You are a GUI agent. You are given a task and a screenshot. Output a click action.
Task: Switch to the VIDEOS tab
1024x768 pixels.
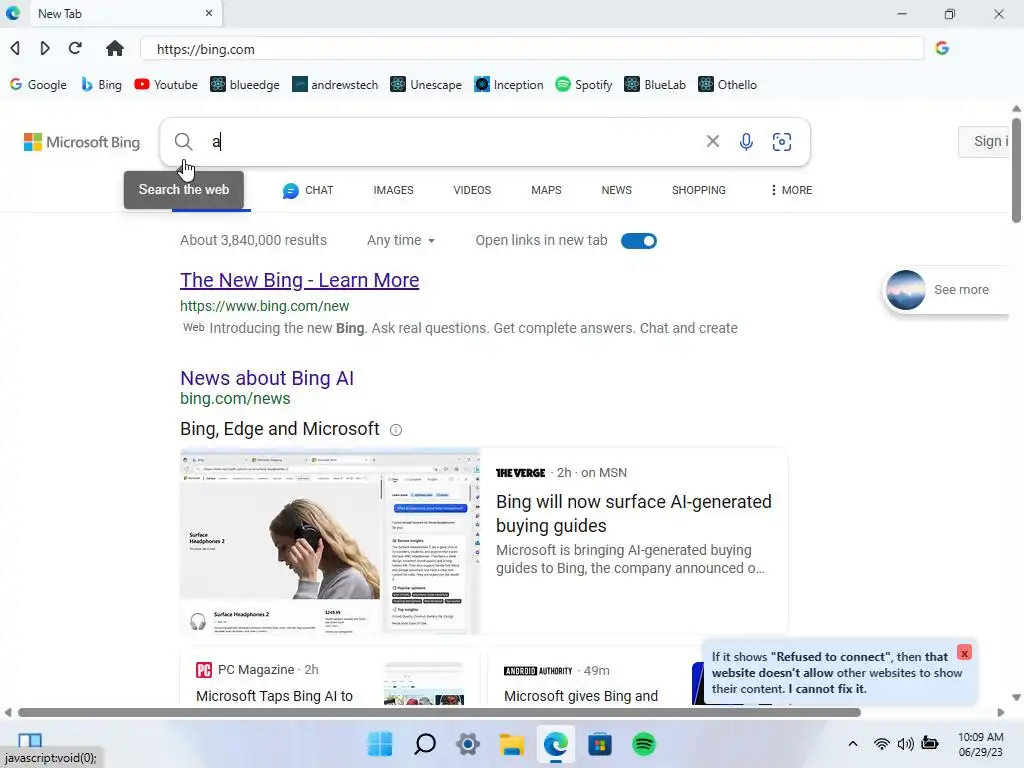tap(472, 190)
